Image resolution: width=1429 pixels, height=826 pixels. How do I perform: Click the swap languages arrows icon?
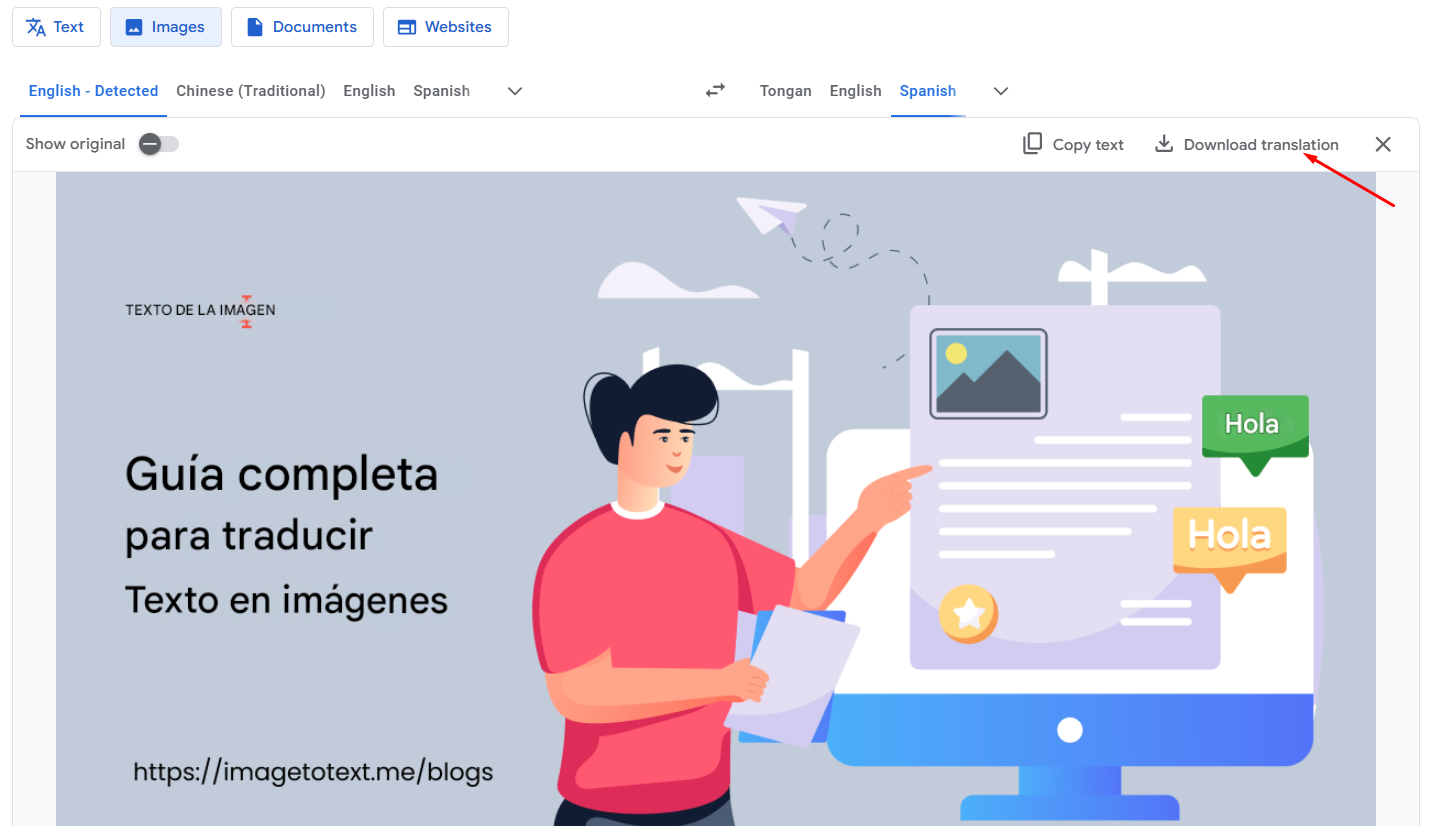(715, 91)
